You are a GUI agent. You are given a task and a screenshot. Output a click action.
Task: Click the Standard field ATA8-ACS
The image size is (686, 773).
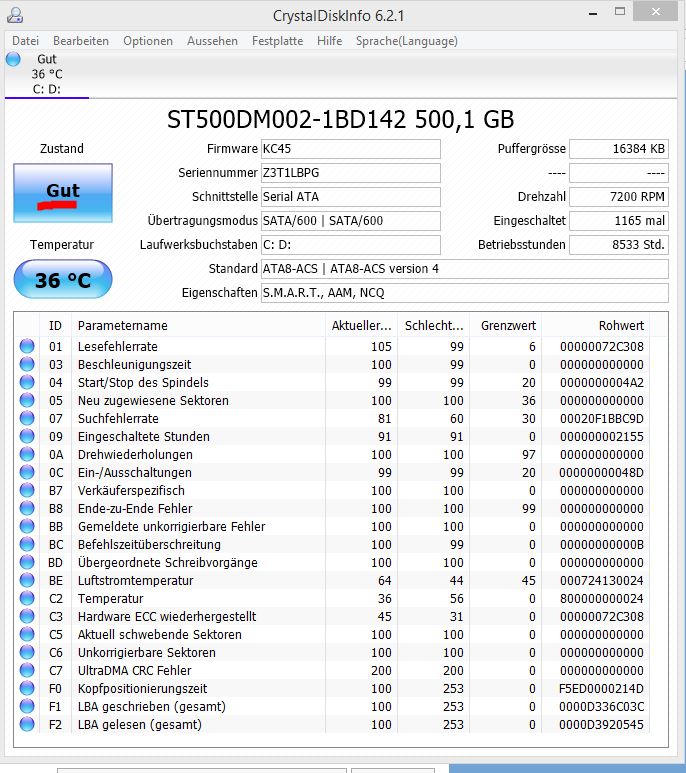[465, 269]
